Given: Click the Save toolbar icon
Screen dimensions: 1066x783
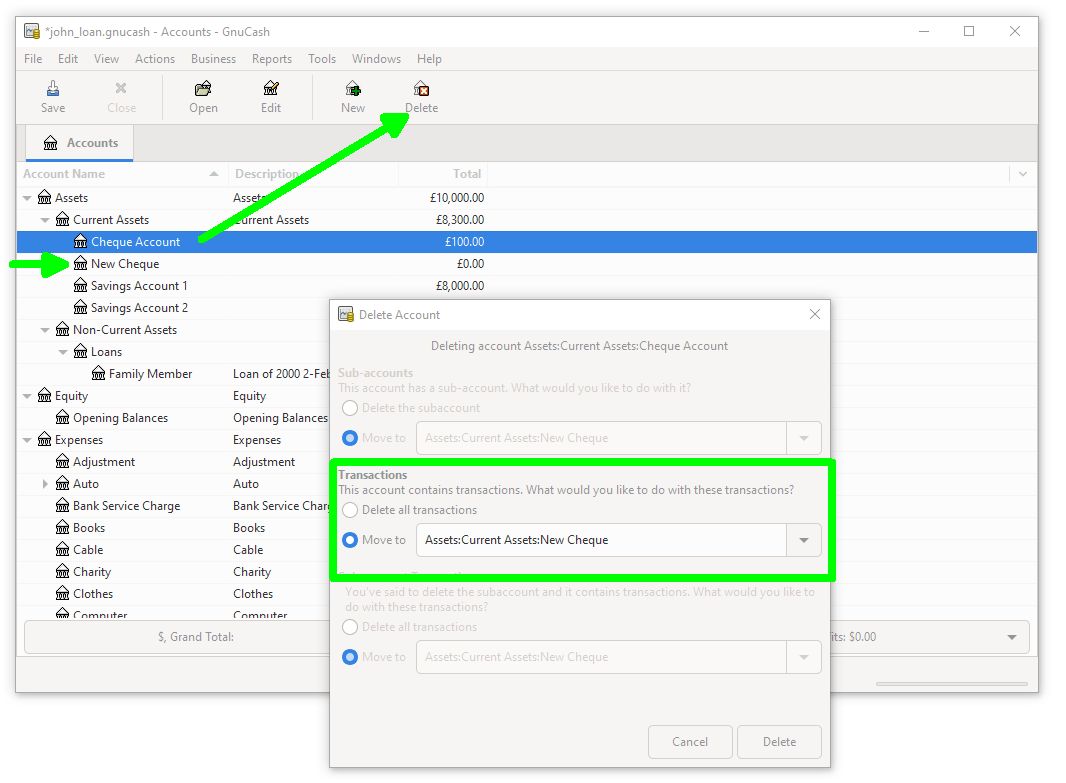Looking at the screenshot, I should pyautogui.click(x=53, y=89).
